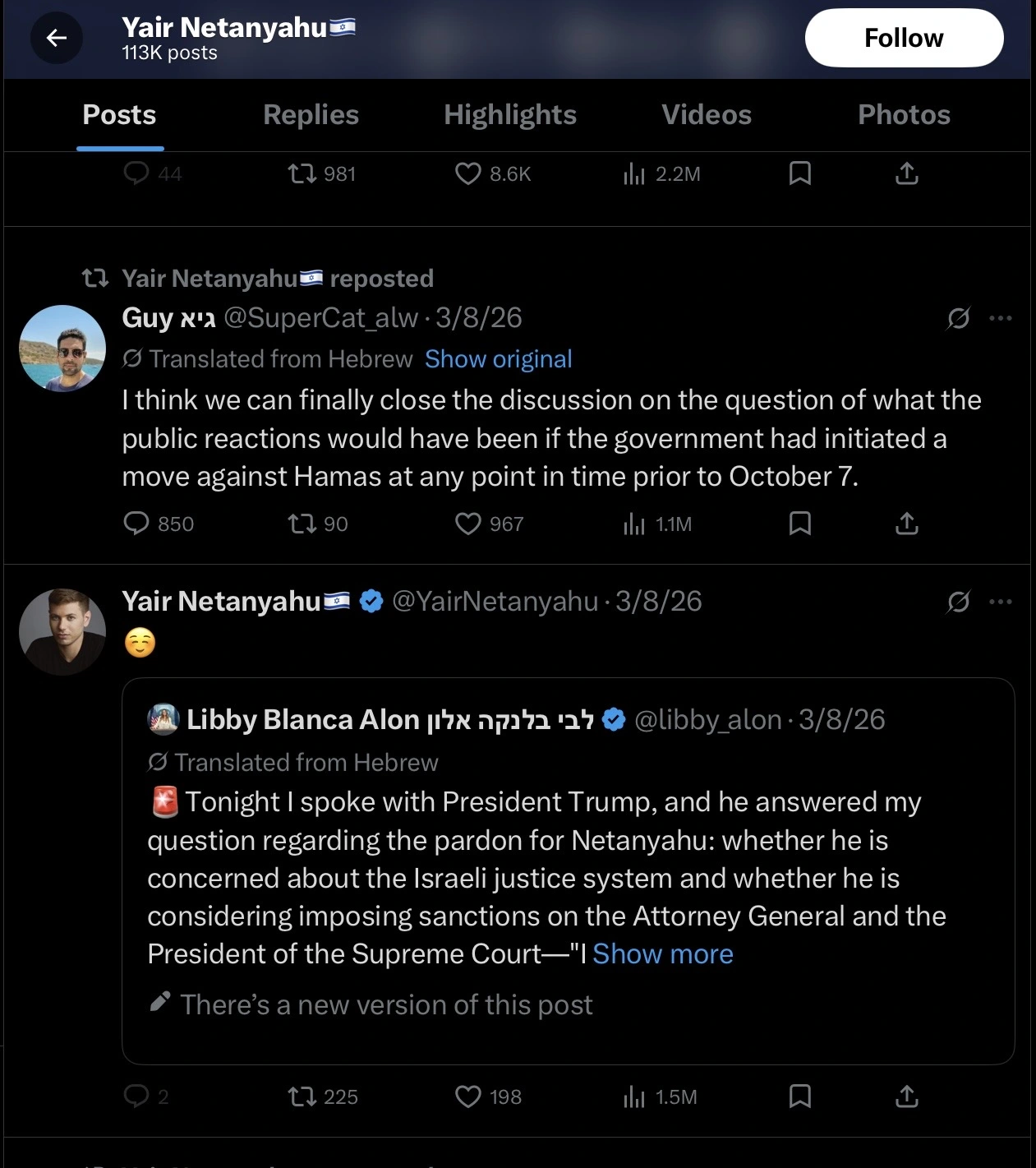Switch to the Replies tab
The height and width of the screenshot is (1168, 1036).
pos(311,115)
